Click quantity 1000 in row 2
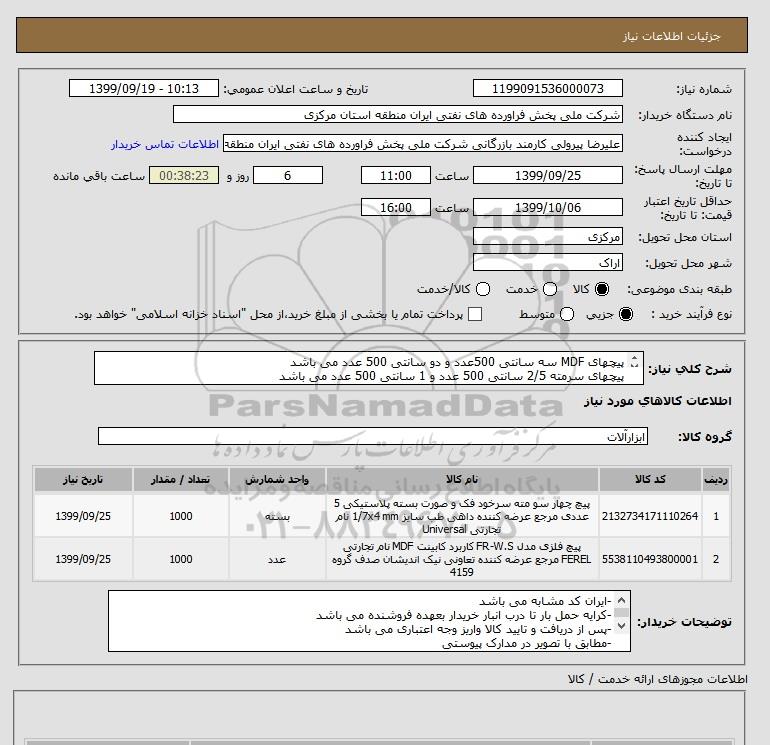This screenshot has width=770, height=745. tap(181, 559)
